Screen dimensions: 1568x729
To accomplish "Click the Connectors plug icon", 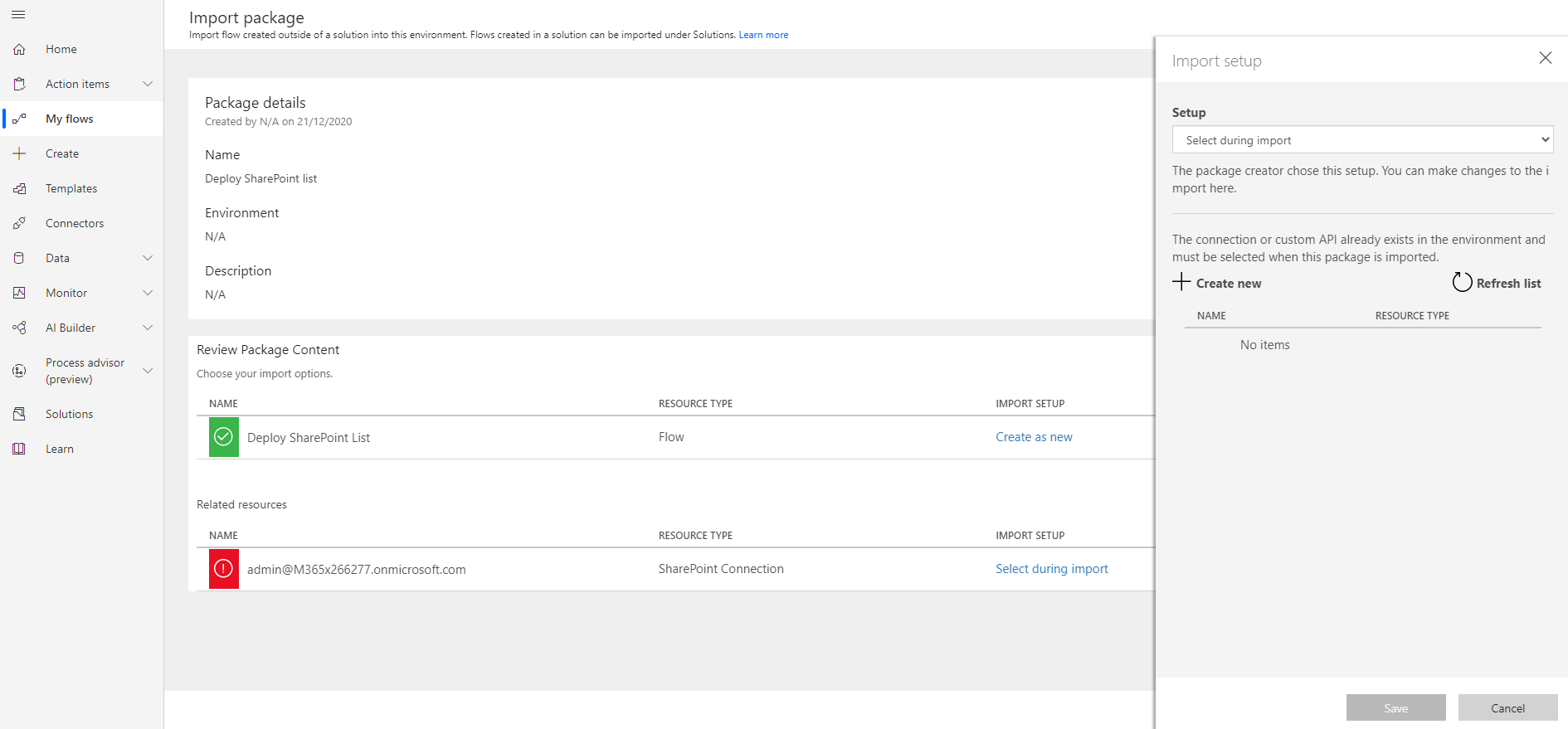I will [19, 223].
